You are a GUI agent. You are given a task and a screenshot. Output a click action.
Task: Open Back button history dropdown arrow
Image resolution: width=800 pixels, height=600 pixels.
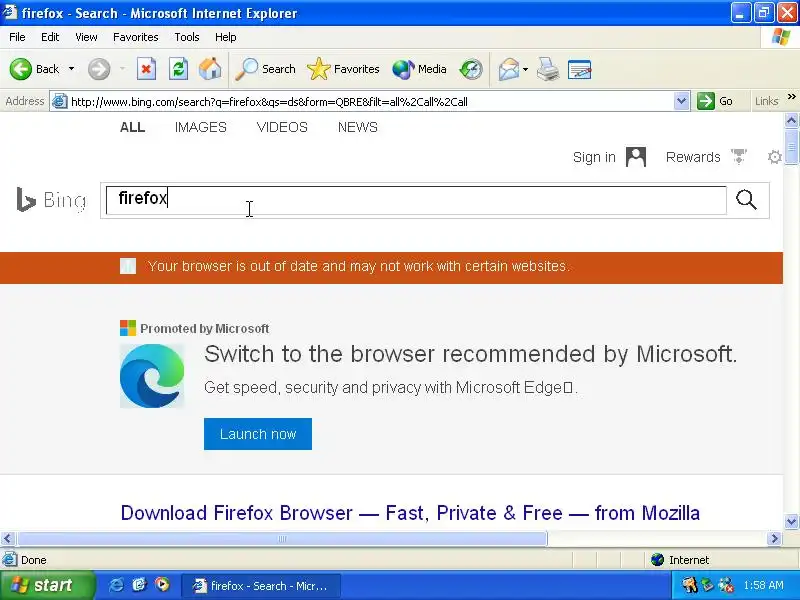(x=71, y=69)
